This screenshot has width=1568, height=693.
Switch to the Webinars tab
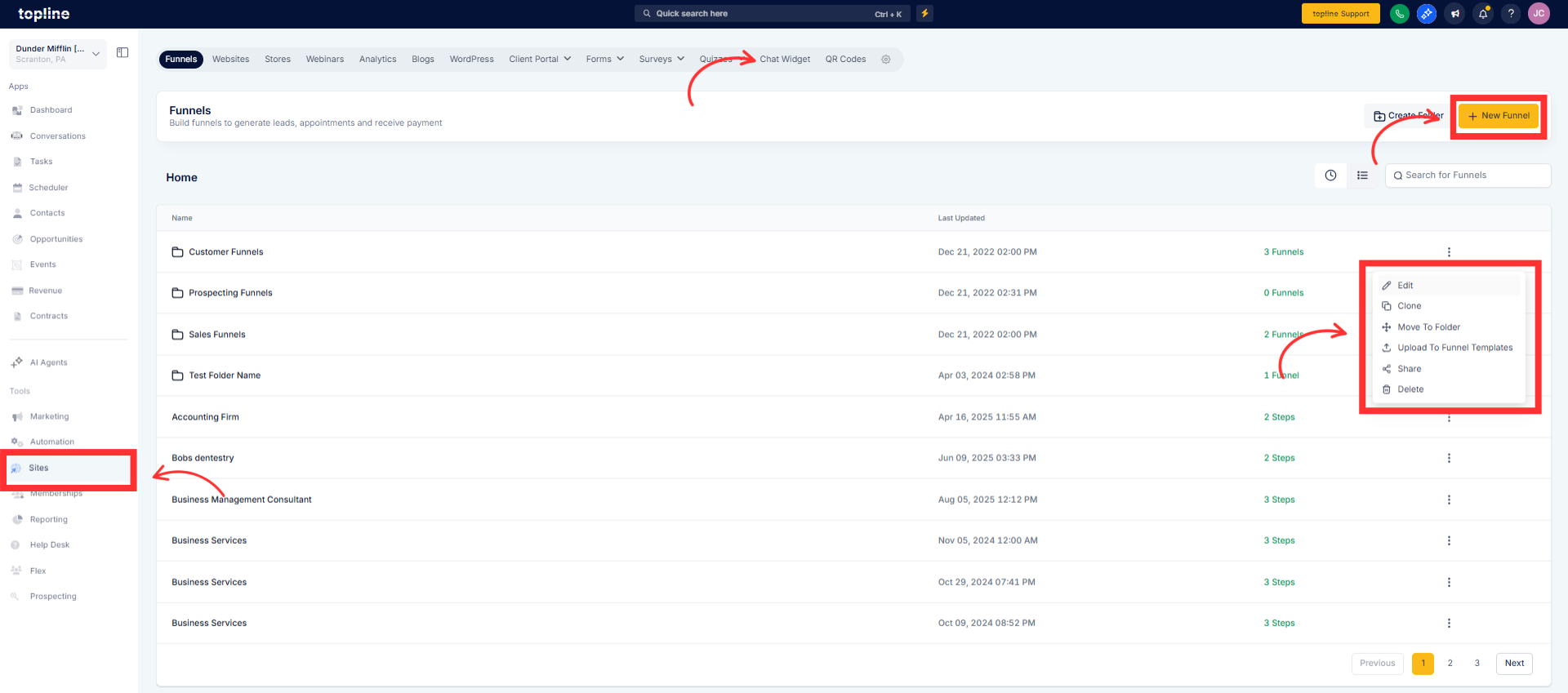[x=325, y=60]
